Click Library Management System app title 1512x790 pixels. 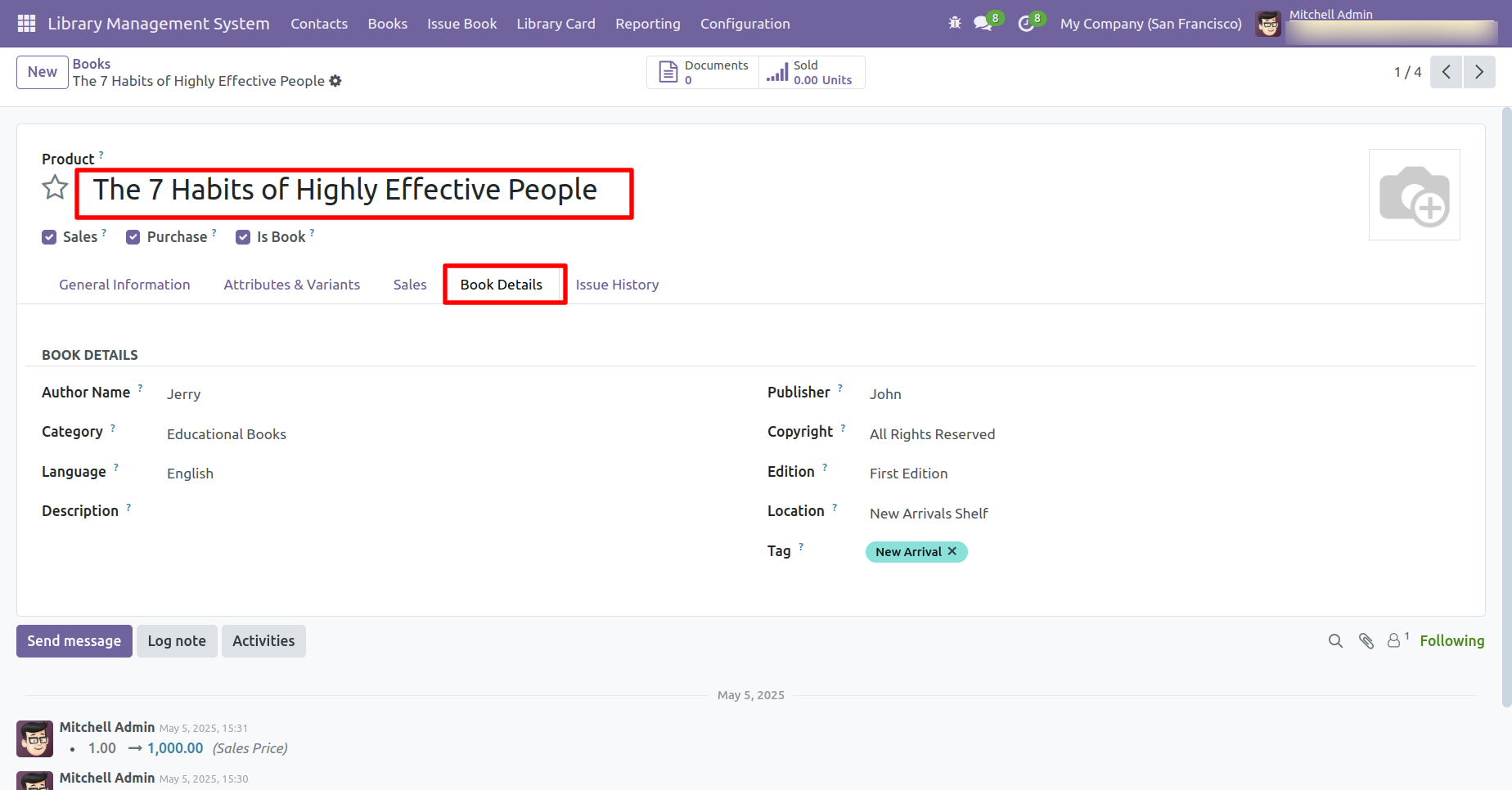click(x=159, y=24)
